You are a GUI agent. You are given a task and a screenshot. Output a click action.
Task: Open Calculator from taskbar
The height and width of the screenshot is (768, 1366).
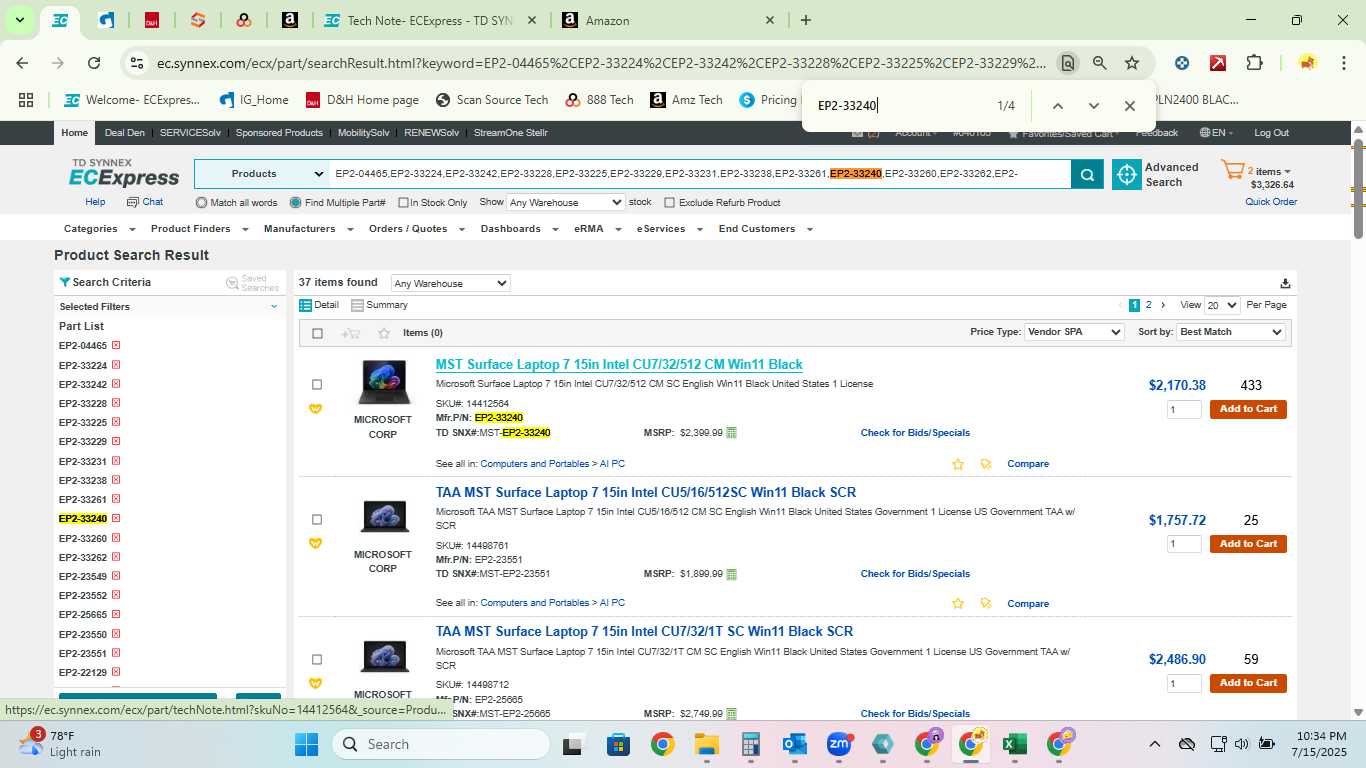tap(751, 744)
